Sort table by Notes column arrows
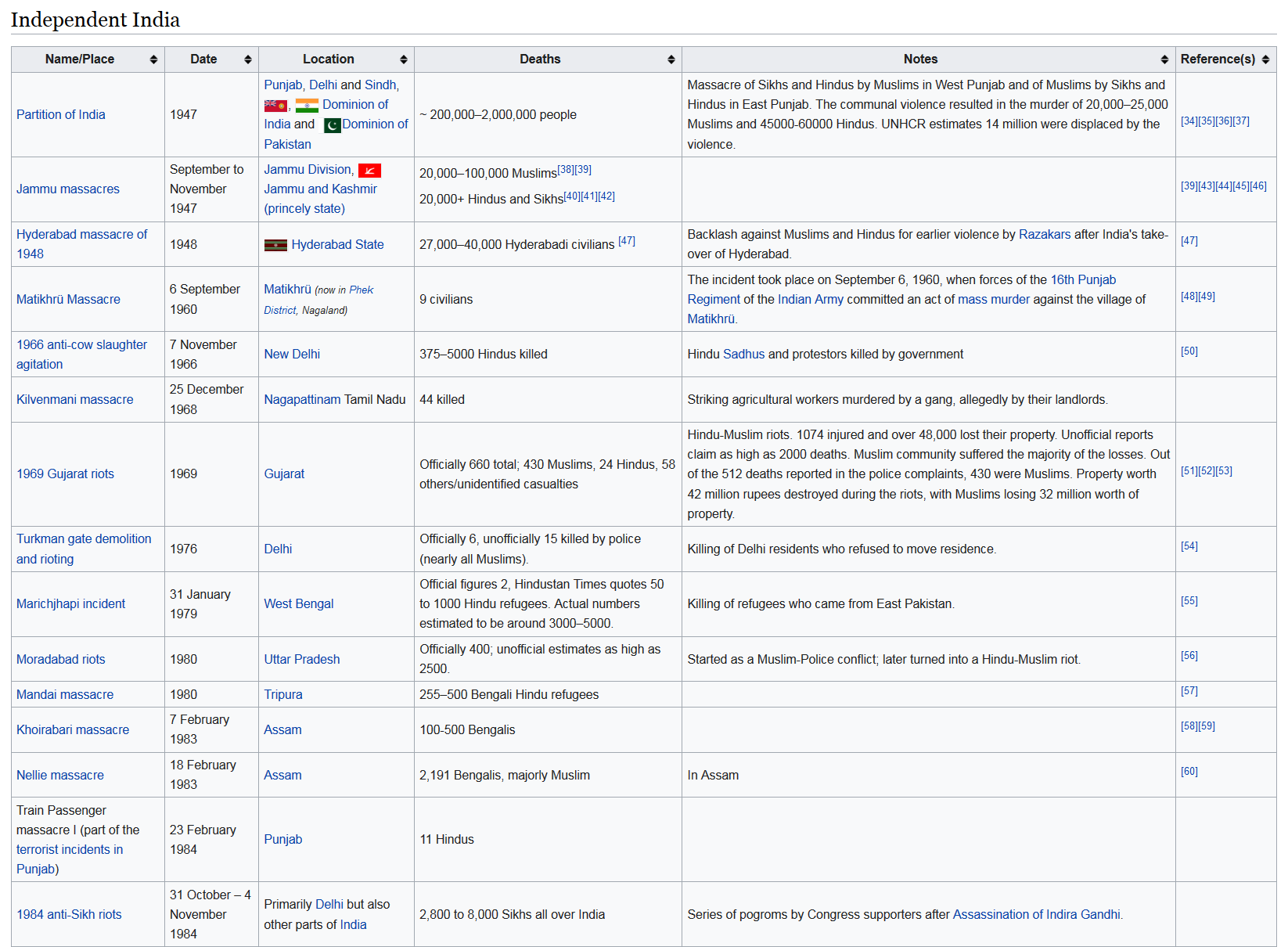Viewport: 1288px width, 947px height. [1165, 59]
